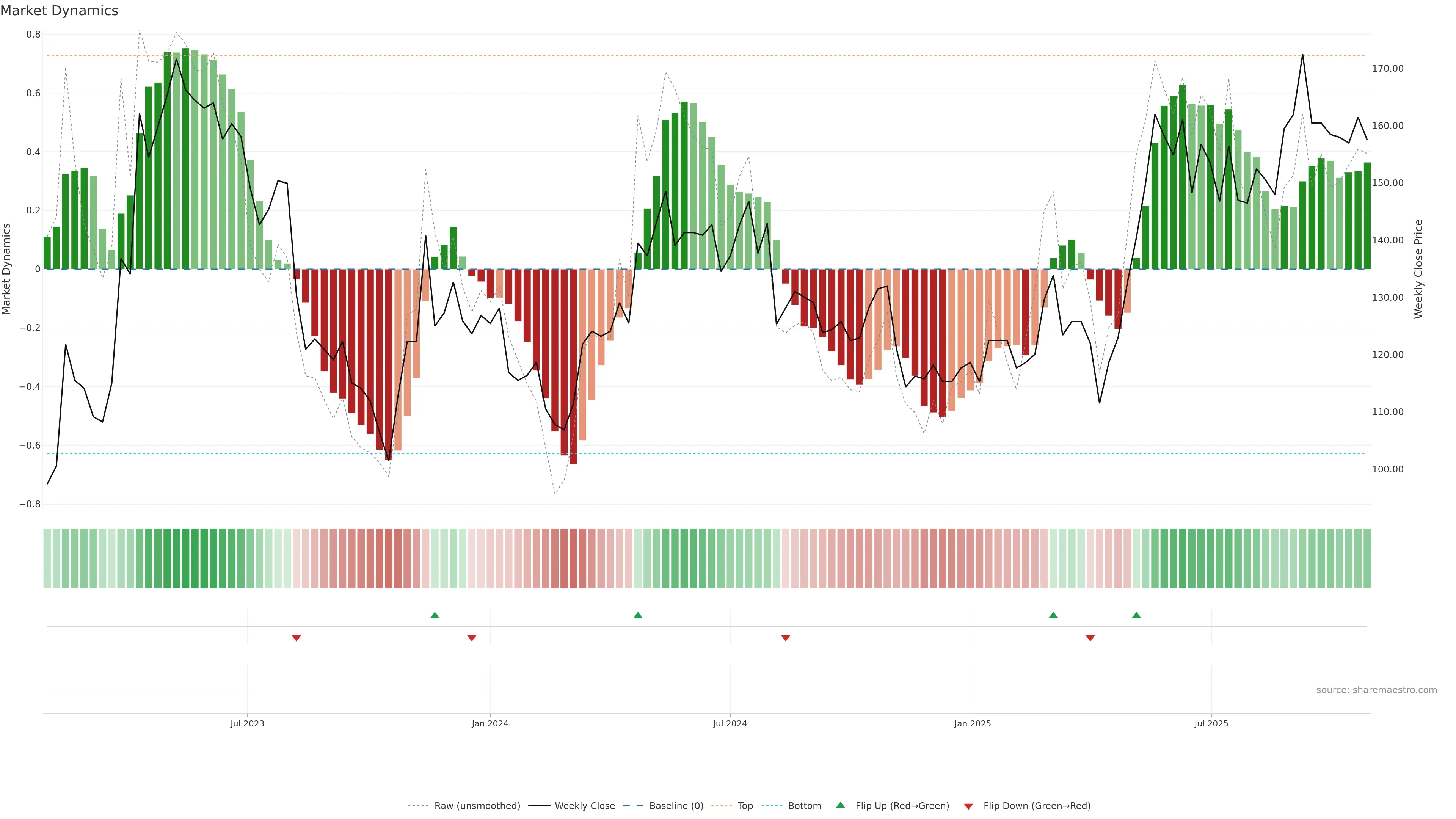Click the Jul 2024 x-axis label

730,723
